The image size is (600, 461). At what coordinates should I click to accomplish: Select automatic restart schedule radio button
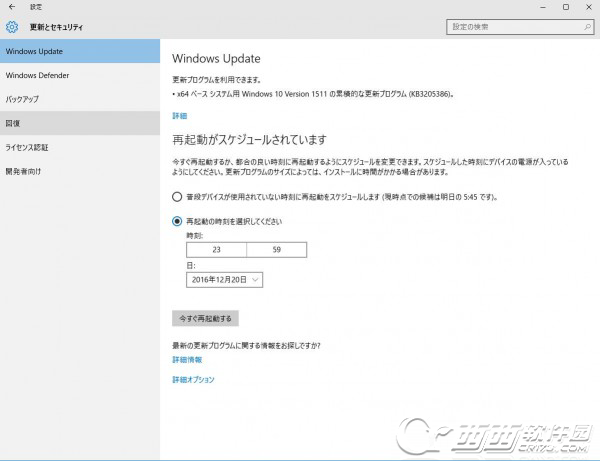(x=177, y=197)
